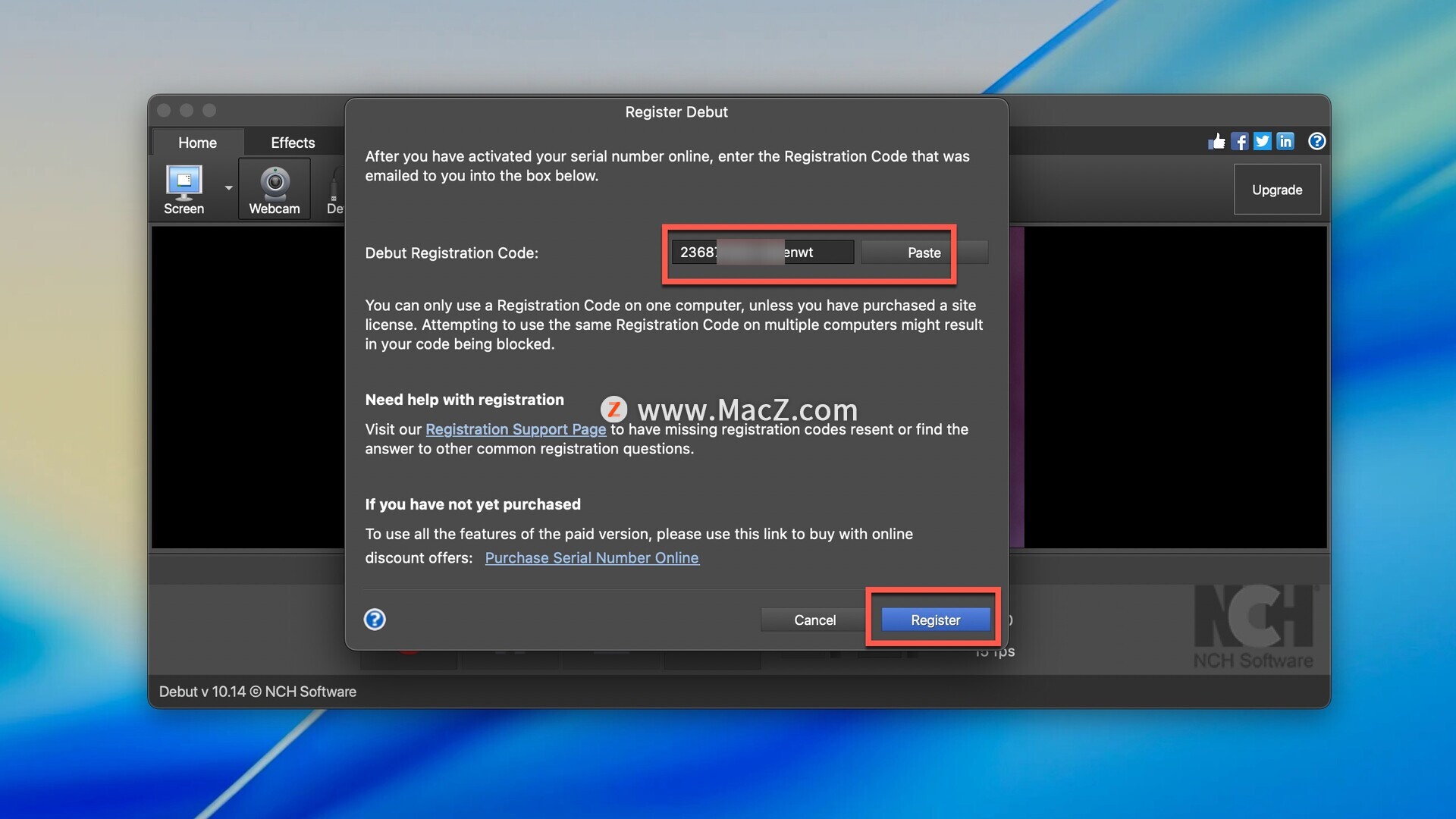This screenshot has width=1456, height=819.
Task: Switch to the Effects tab
Action: (293, 143)
